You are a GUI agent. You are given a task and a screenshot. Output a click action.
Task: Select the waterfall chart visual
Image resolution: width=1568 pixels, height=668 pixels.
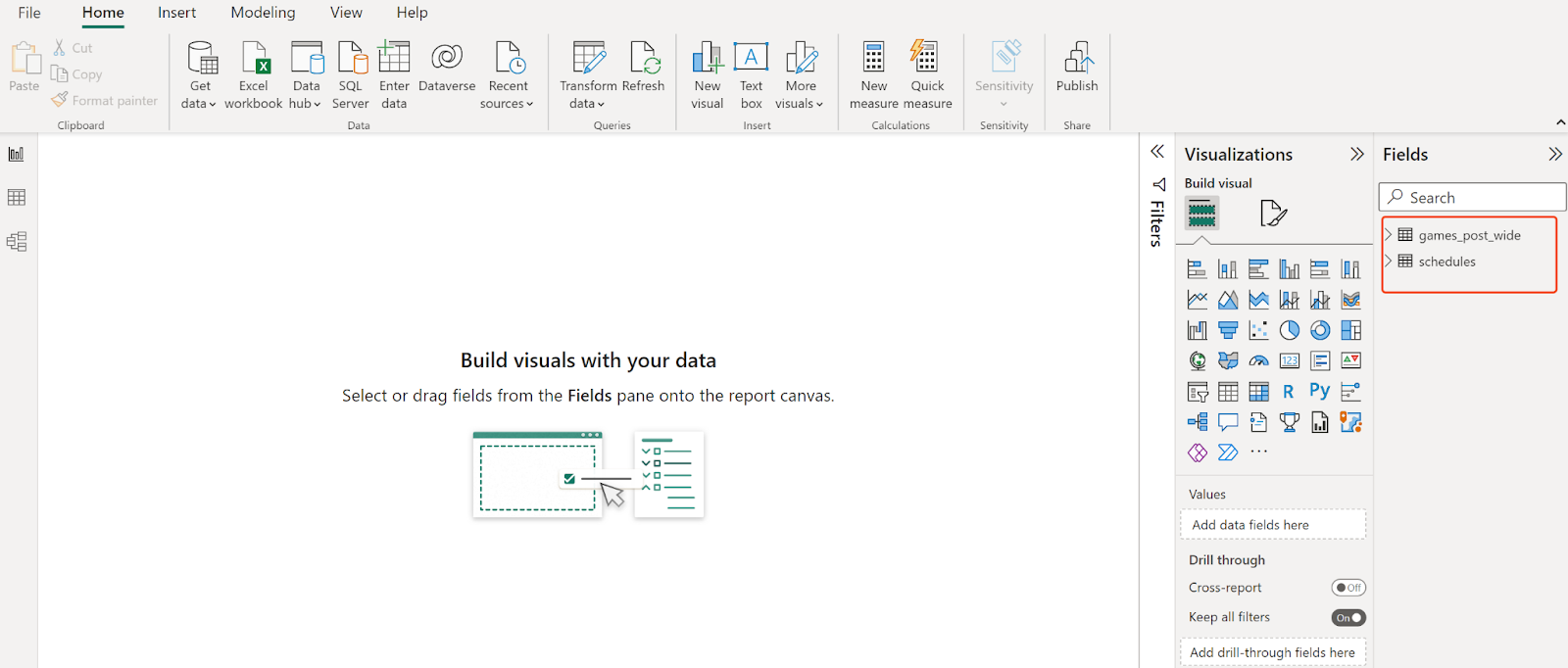click(x=1197, y=330)
